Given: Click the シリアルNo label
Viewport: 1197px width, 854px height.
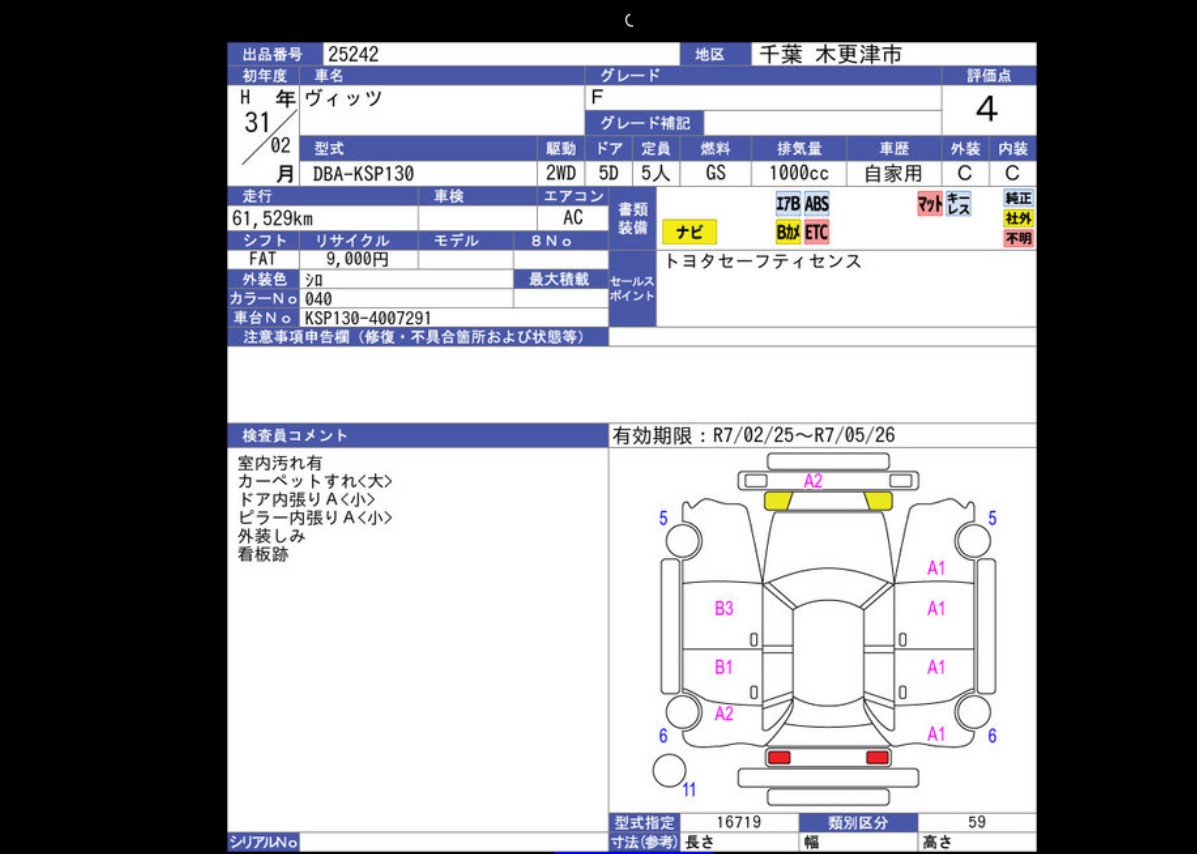Looking at the screenshot, I should 263,843.
